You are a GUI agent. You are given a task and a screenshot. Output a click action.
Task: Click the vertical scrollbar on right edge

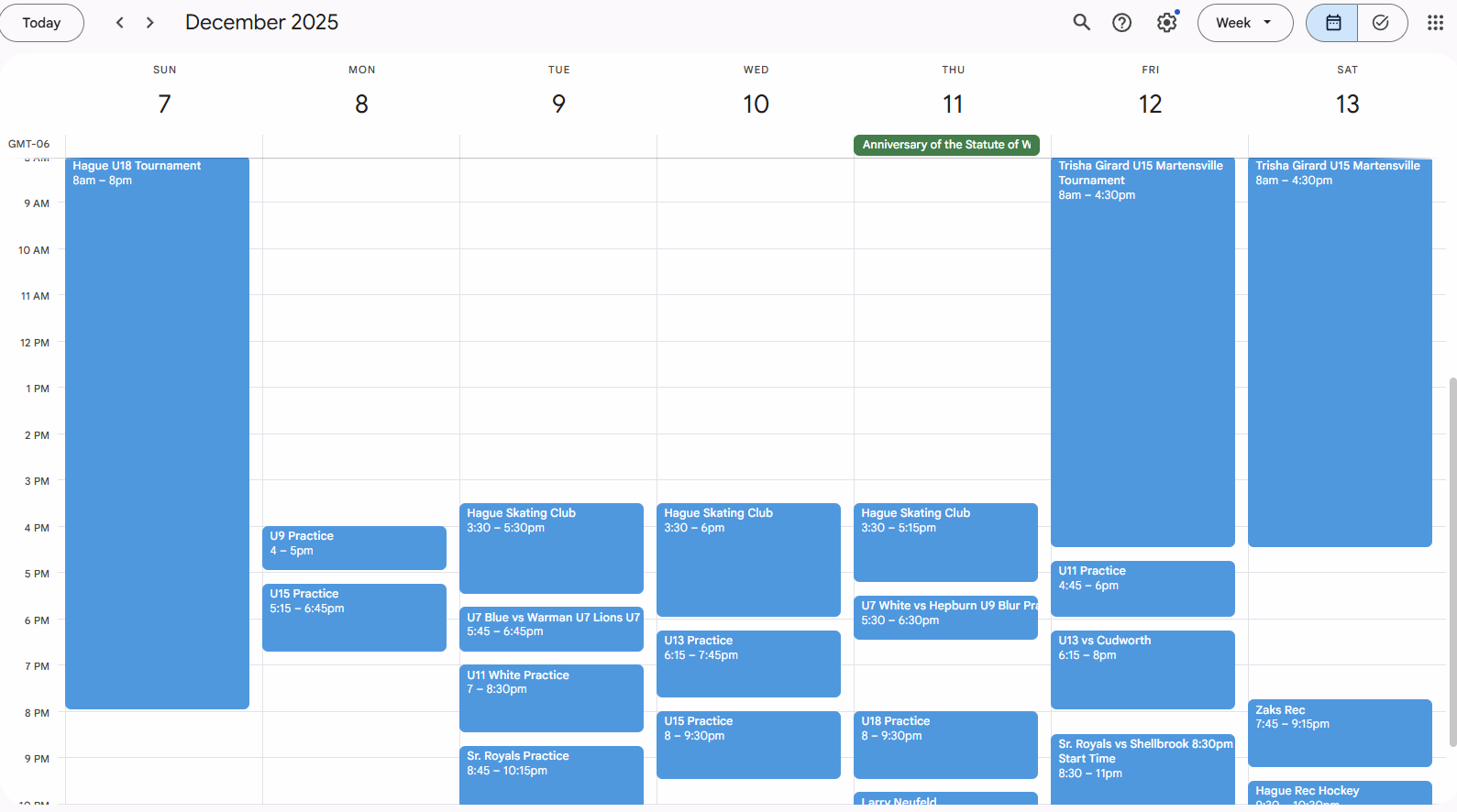(x=1451, y=559)
